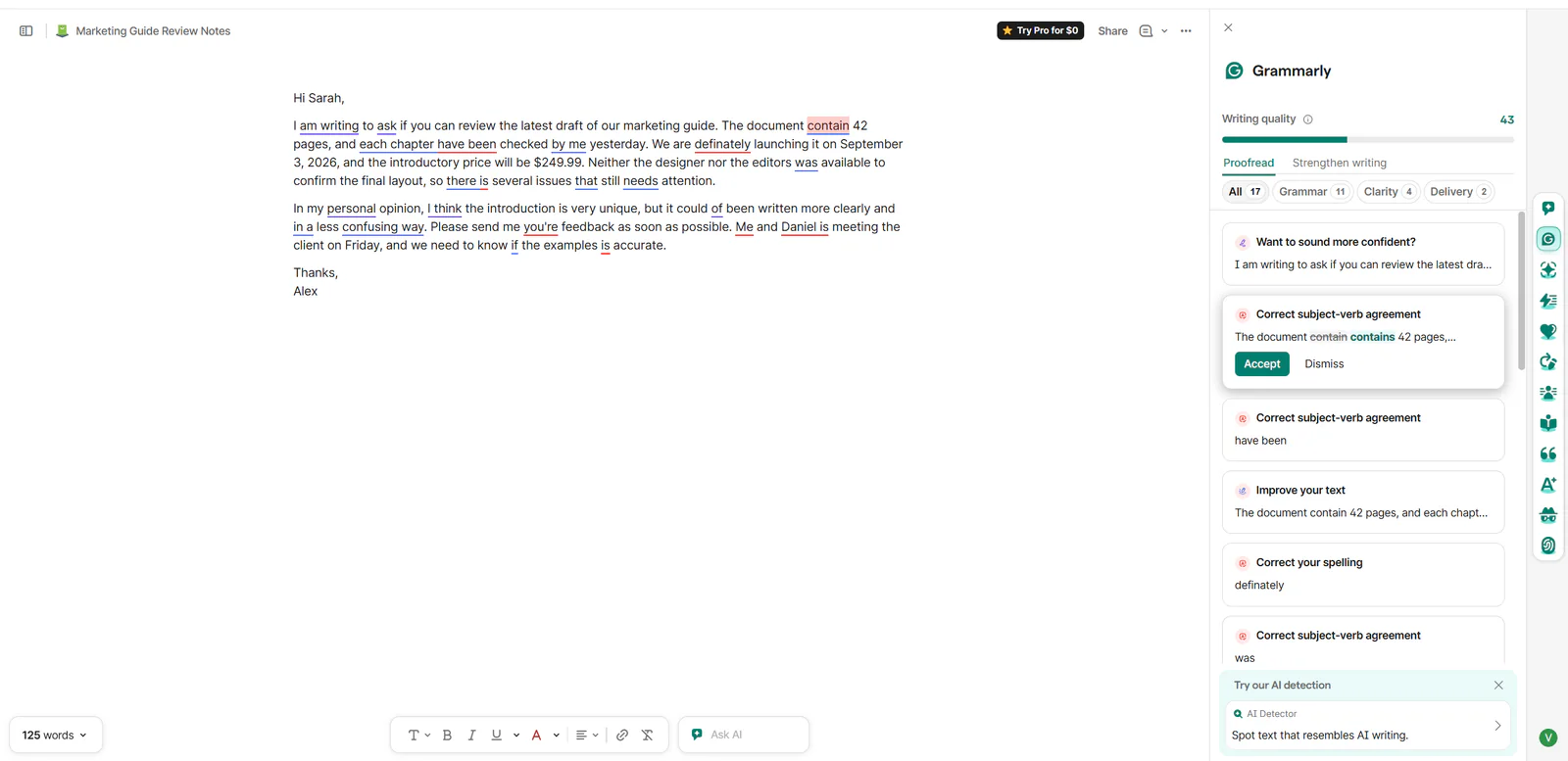Open the quotation marks icon in right rail

click(x=1548, y=453)
